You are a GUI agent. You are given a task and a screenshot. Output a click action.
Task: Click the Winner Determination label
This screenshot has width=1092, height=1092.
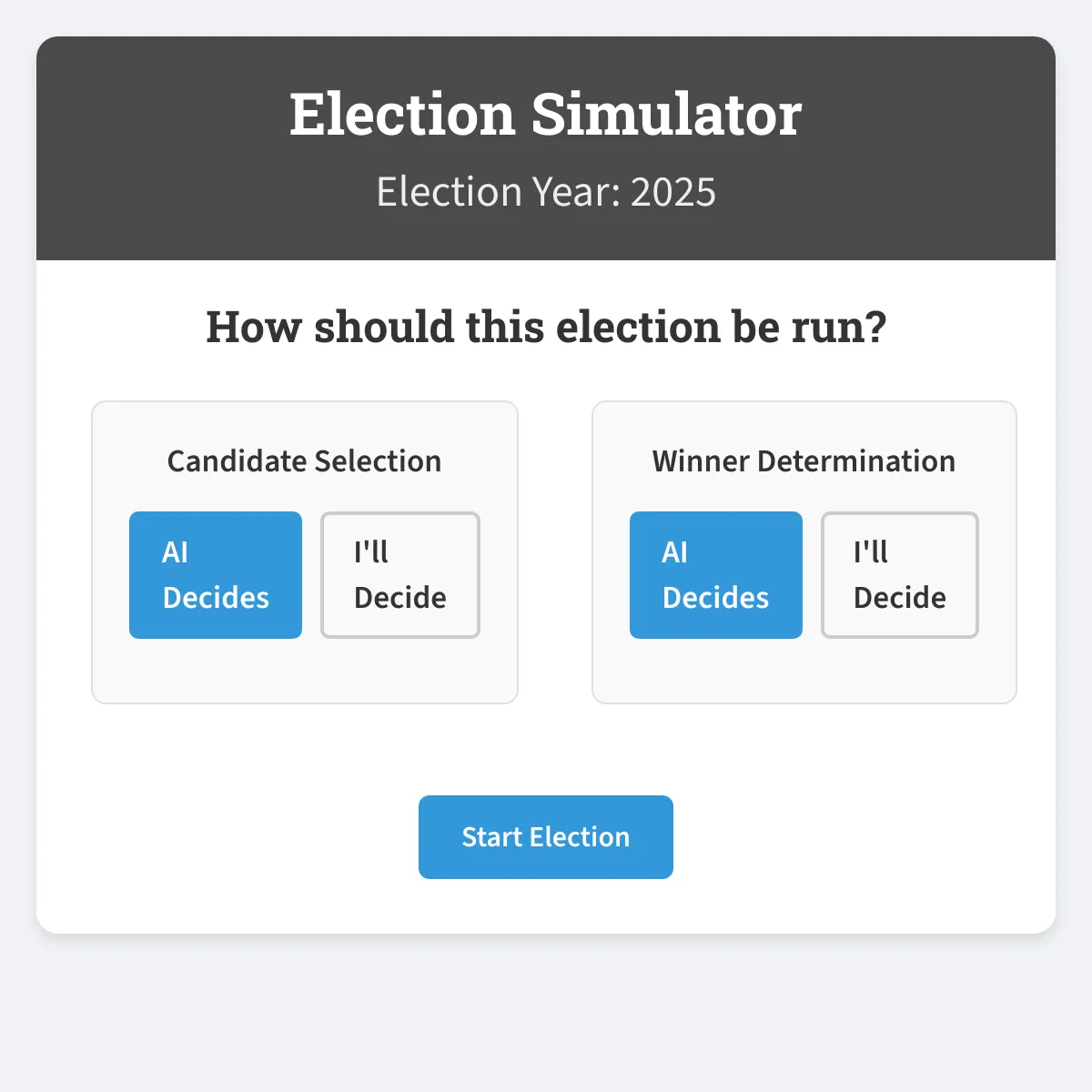click(804, 461)
